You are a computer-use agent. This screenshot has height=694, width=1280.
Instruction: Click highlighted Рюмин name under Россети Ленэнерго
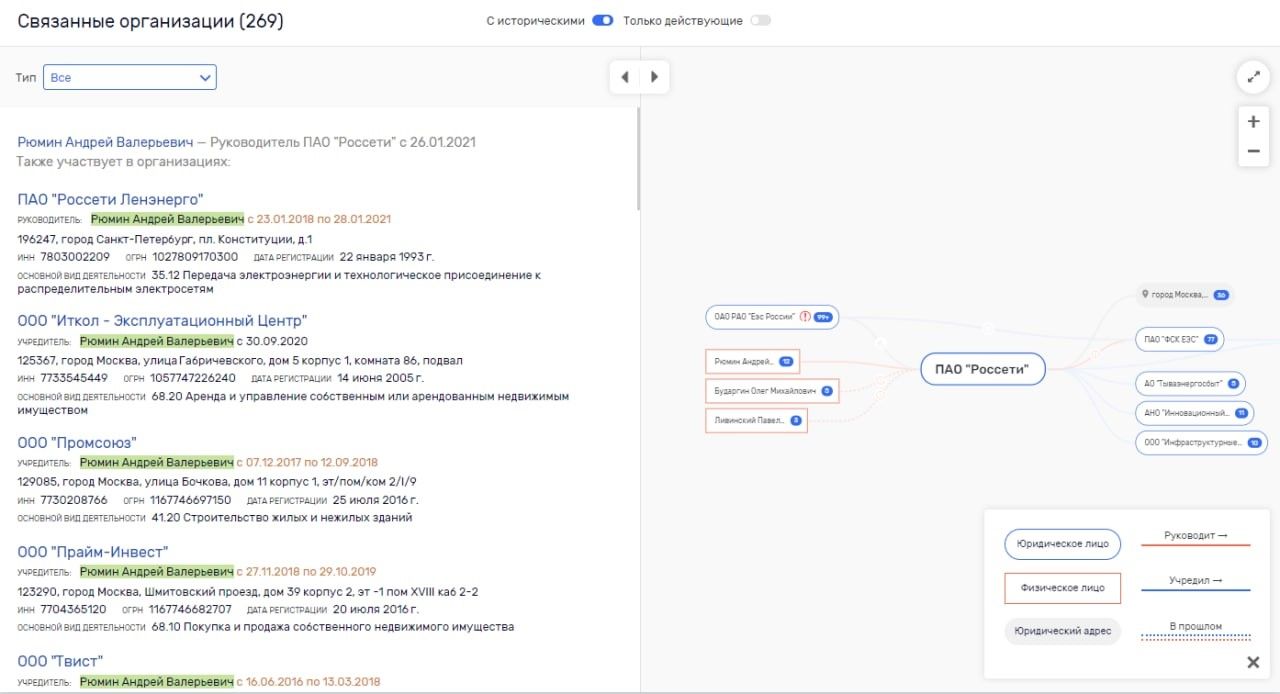coord(167,219)
